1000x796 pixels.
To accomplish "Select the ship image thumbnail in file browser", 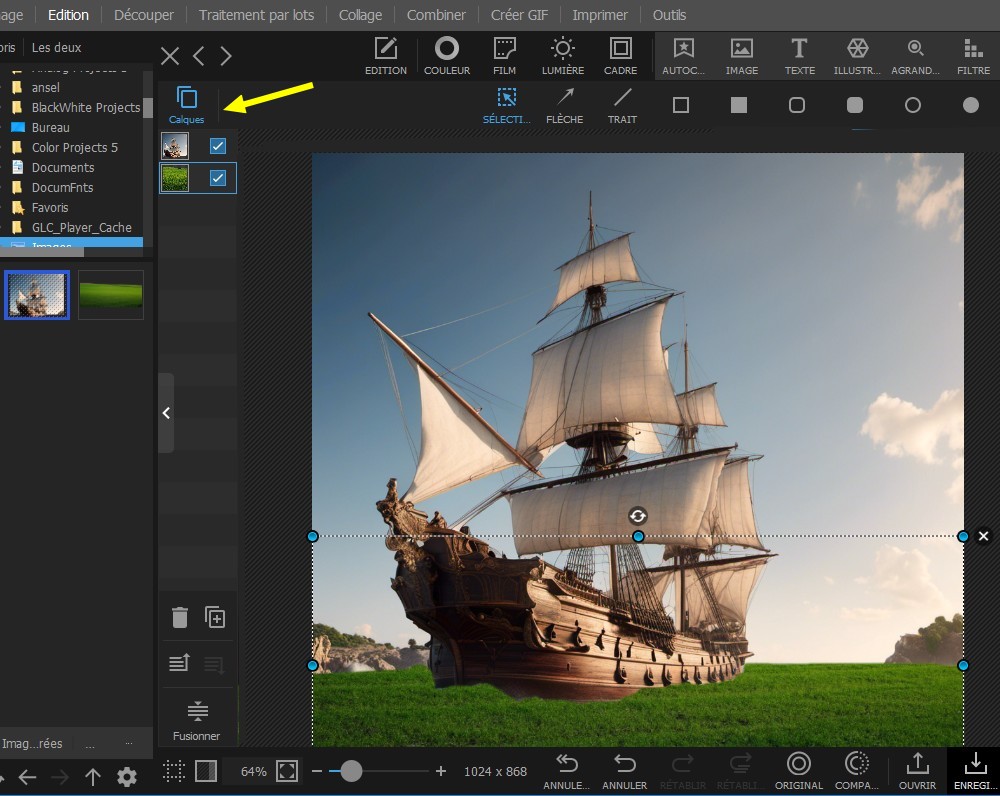I will tap(38, 295).
